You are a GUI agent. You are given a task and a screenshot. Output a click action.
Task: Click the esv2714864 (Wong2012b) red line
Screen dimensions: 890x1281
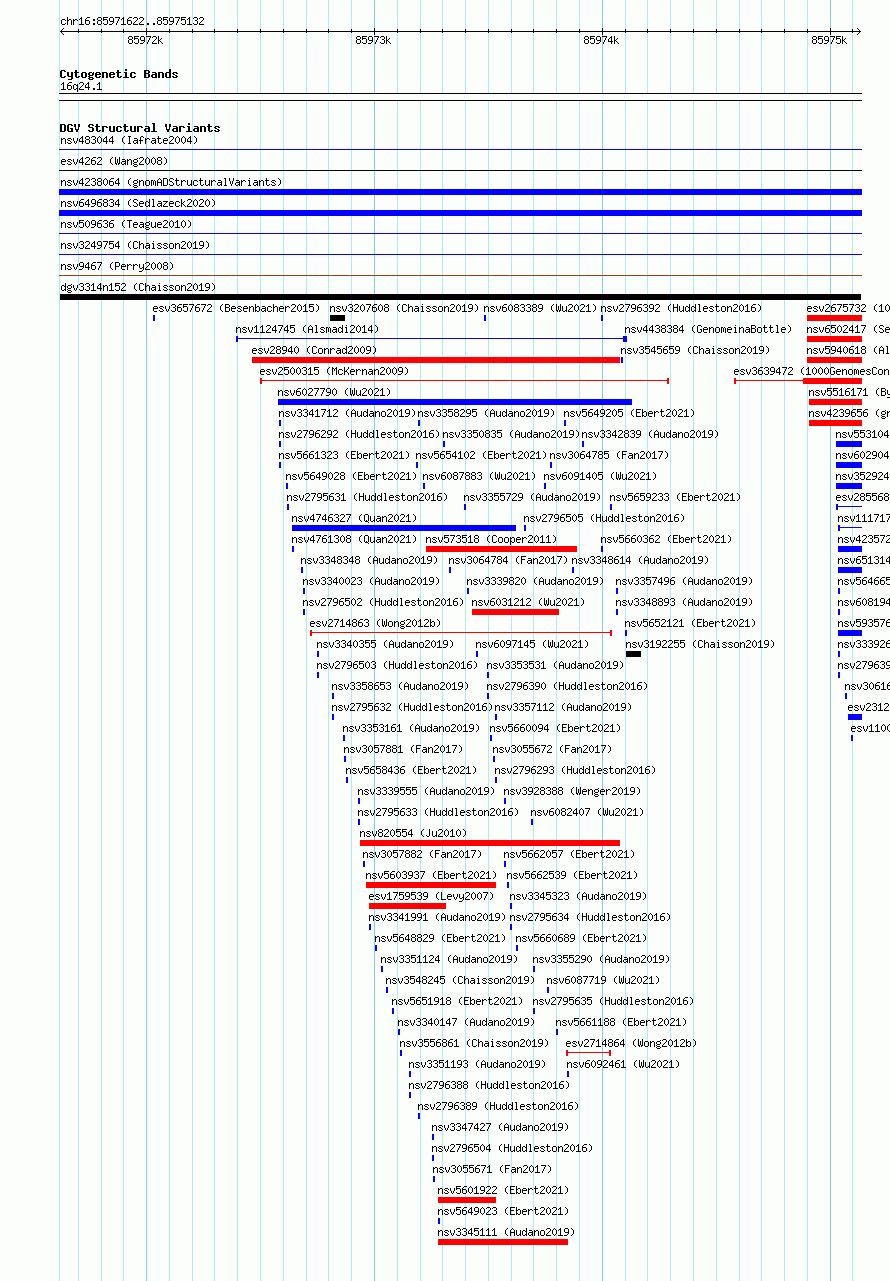pos(588,1053)
